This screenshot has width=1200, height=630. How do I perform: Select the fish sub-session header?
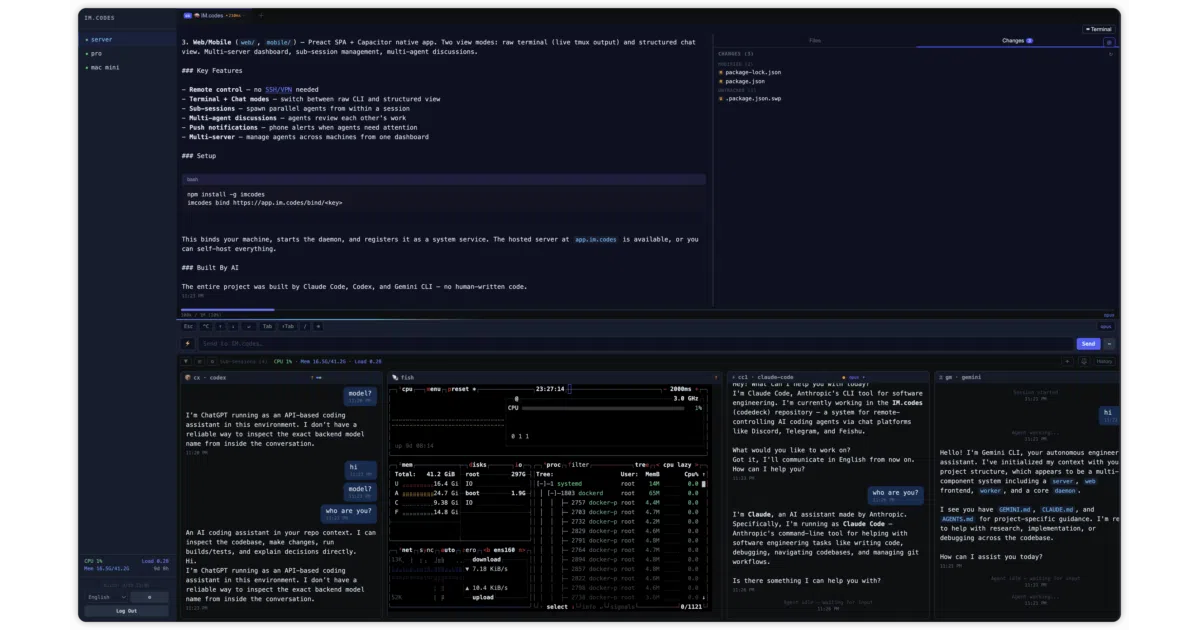[554, 377]
